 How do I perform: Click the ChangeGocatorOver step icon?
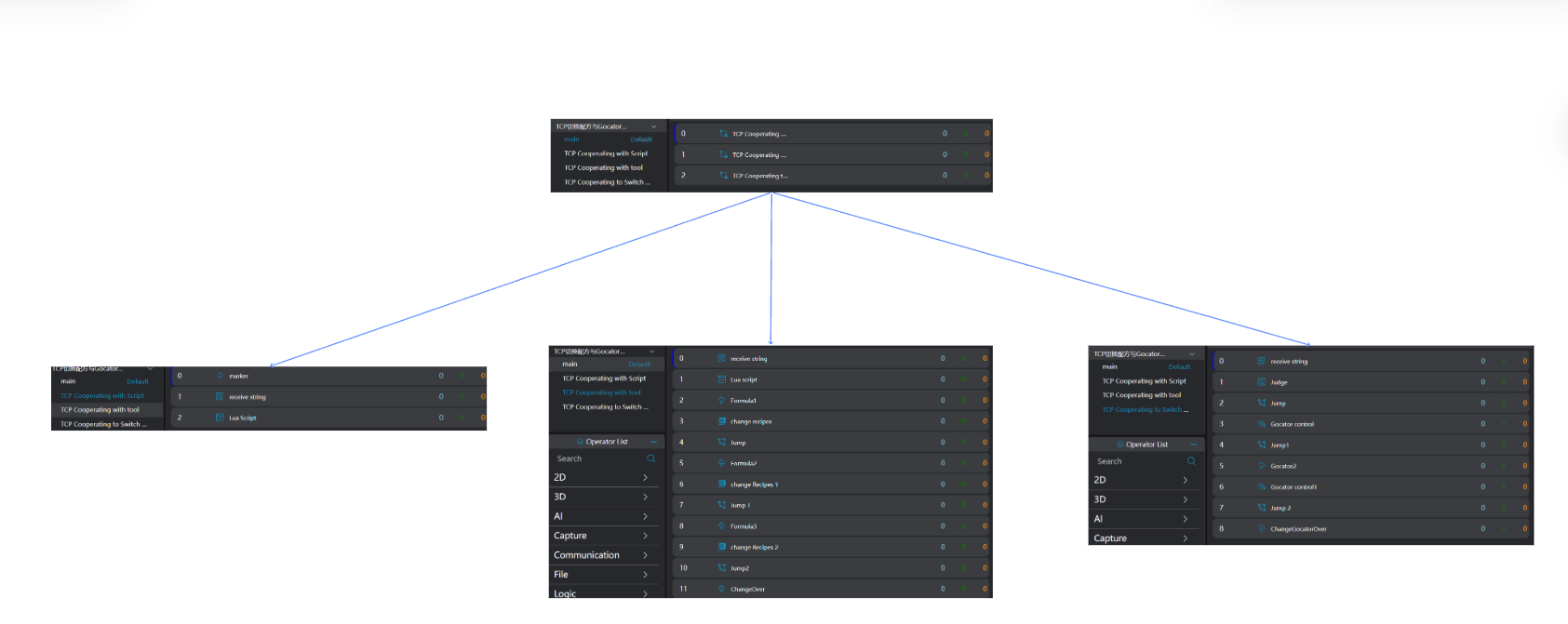(x=1261, y=529)
